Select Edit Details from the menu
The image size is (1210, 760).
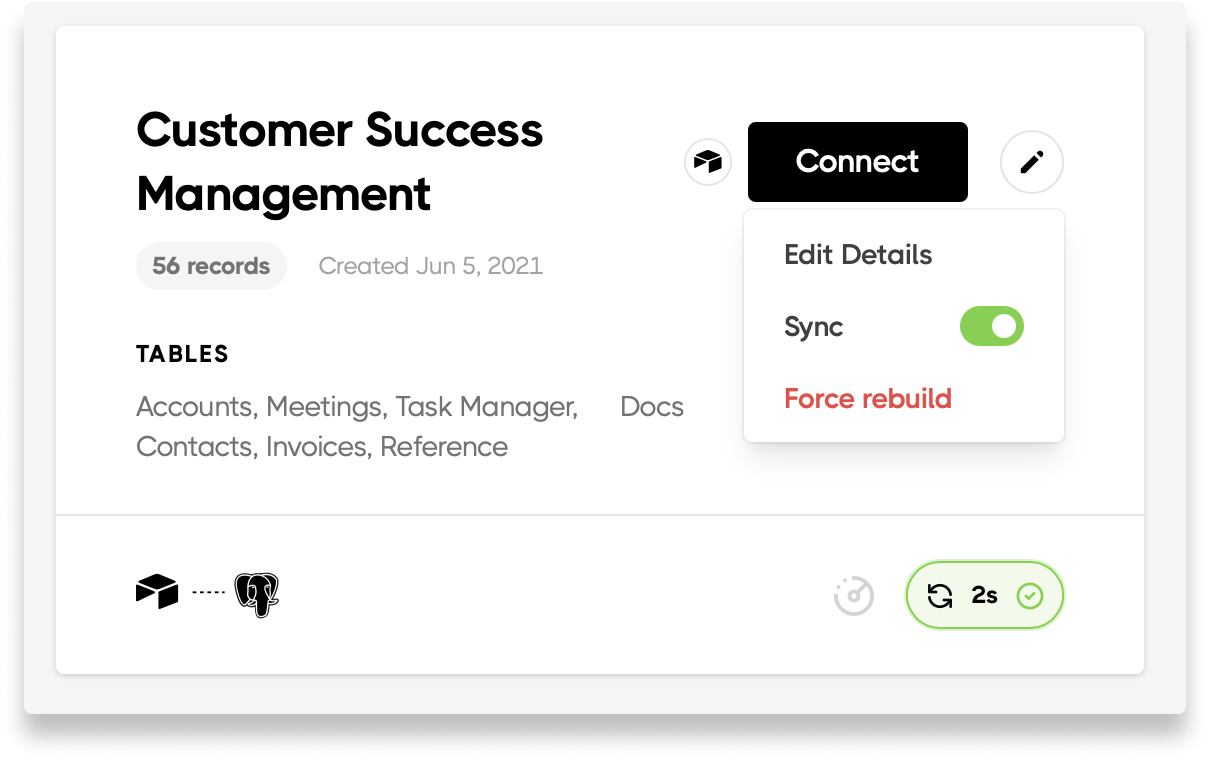(x=858, y=255)
